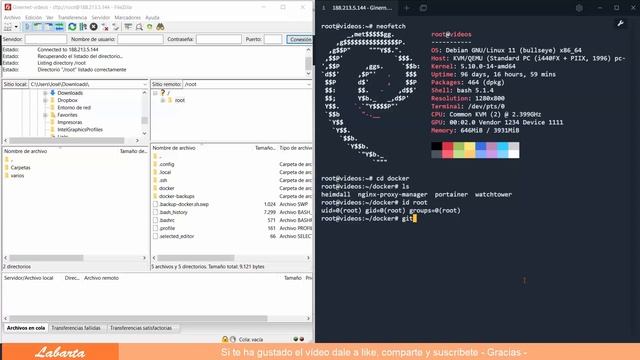Select the .ssh folder in remote list
The height and width of the screenshot is (360, 640).
coord(163,180)
